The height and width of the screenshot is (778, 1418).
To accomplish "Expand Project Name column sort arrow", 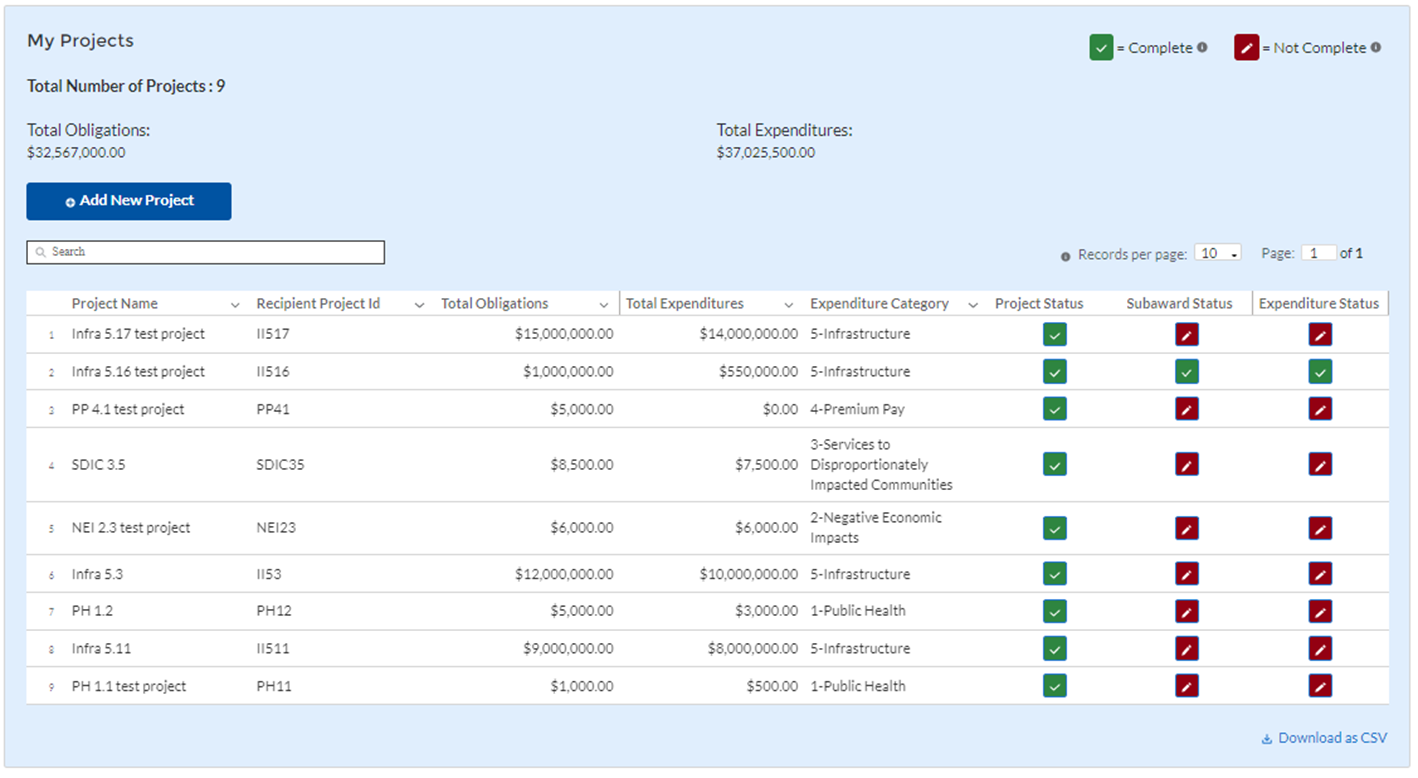I will click(x=235, y=305).
